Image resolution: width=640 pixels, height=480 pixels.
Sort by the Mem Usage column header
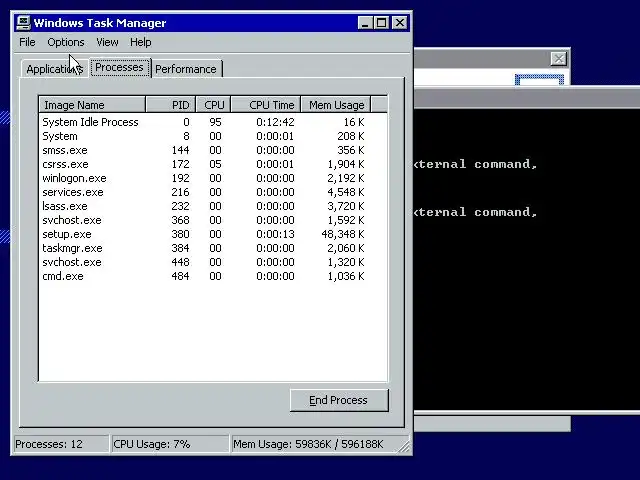point(336,105)
